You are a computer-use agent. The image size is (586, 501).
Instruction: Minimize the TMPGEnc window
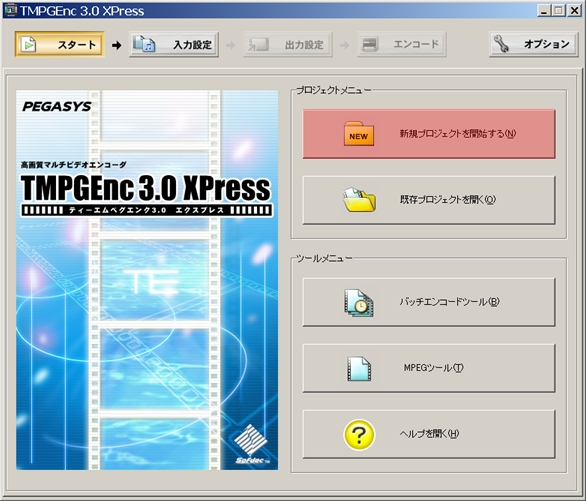coord(544,10)
